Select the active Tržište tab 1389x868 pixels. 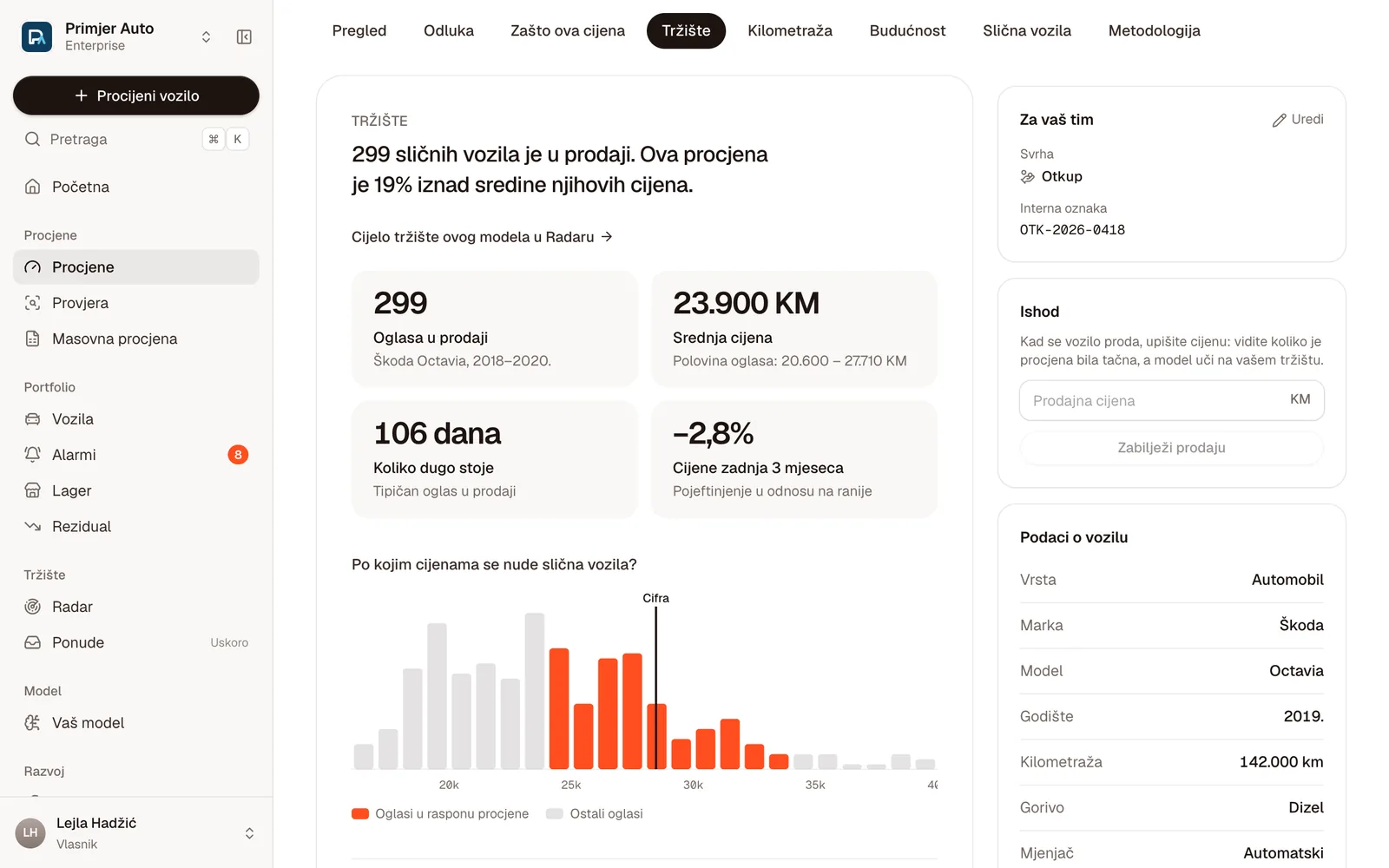pyautogui.click(x=686, y=31)
